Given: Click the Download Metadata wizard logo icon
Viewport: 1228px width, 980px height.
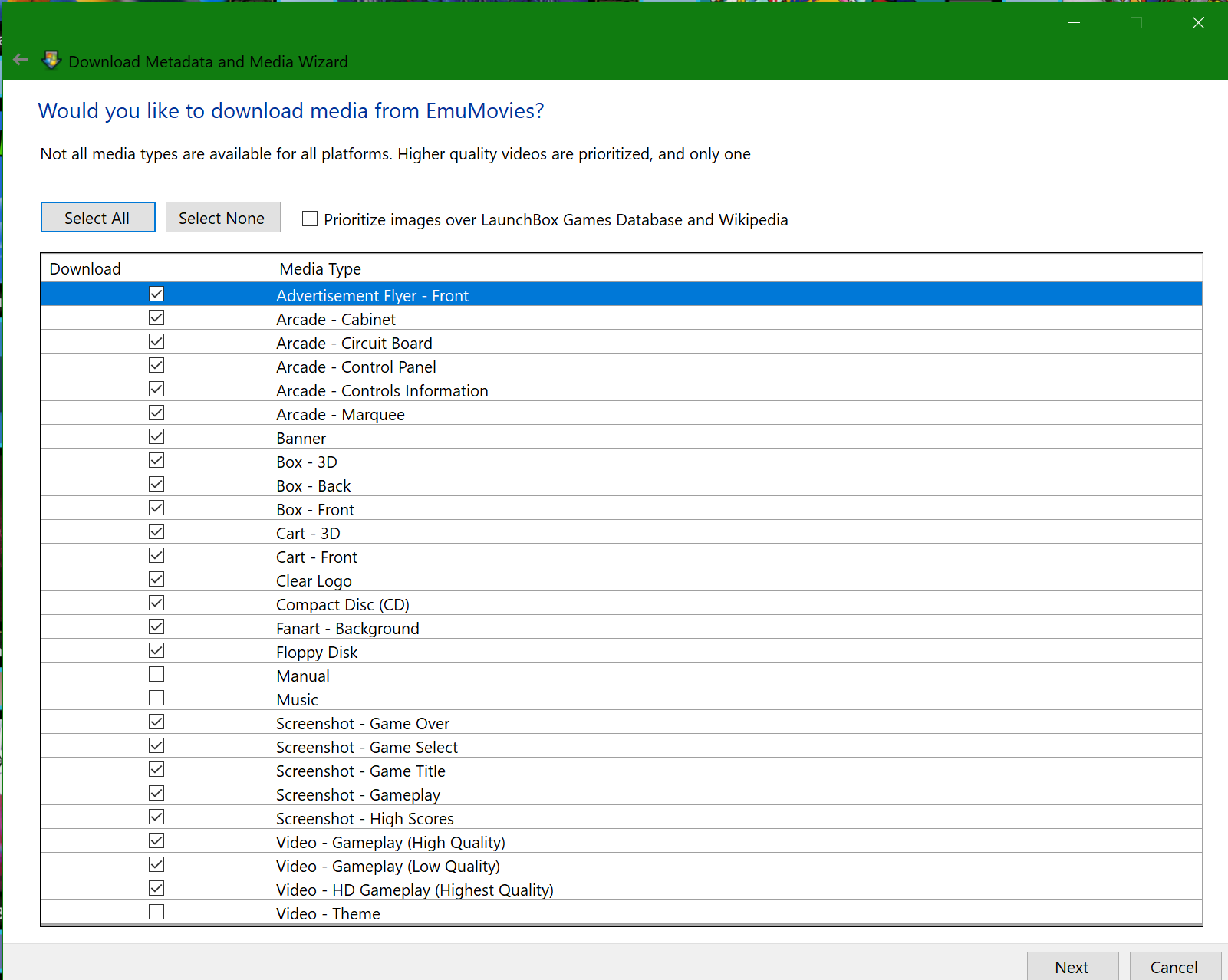Looking at the screenshot, I should pyautogui.click(x=51, y=60).
